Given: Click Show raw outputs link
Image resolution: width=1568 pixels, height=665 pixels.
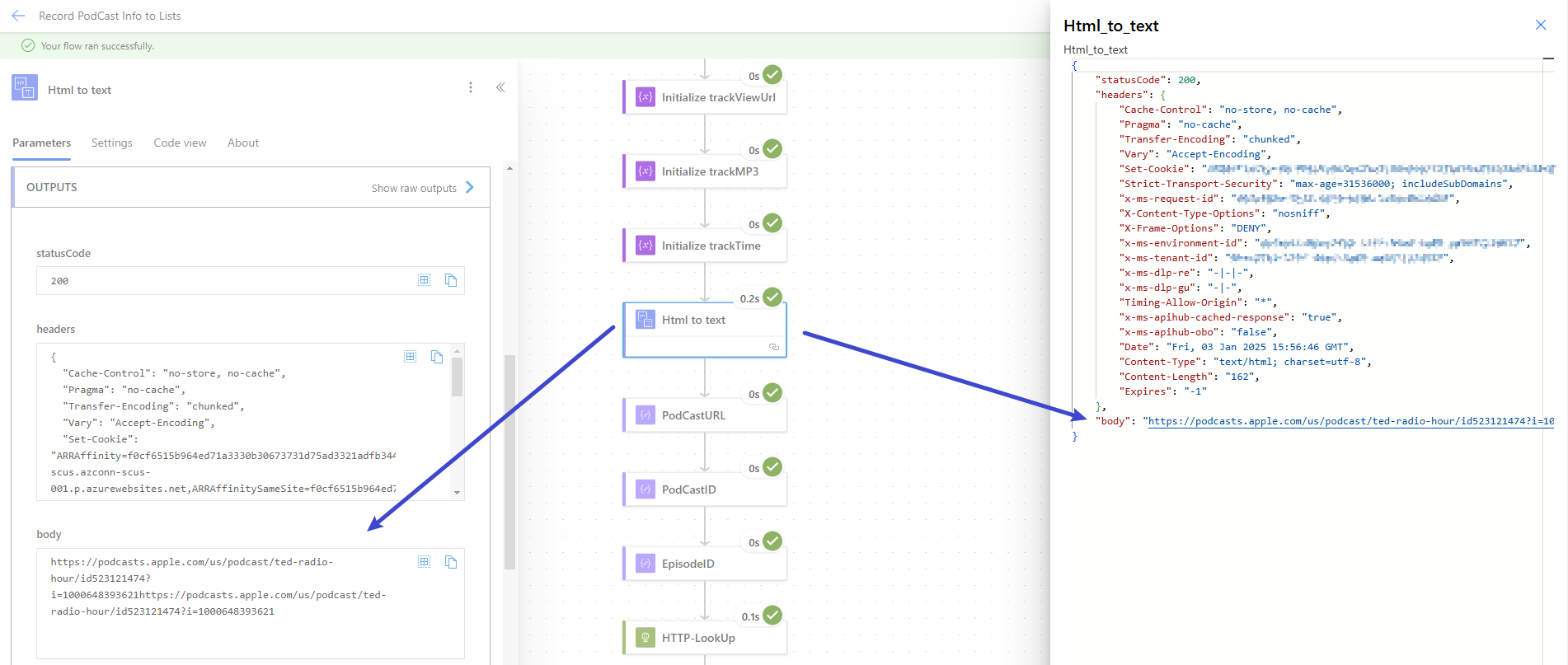Looking at the screenshot, I should 414,188.
